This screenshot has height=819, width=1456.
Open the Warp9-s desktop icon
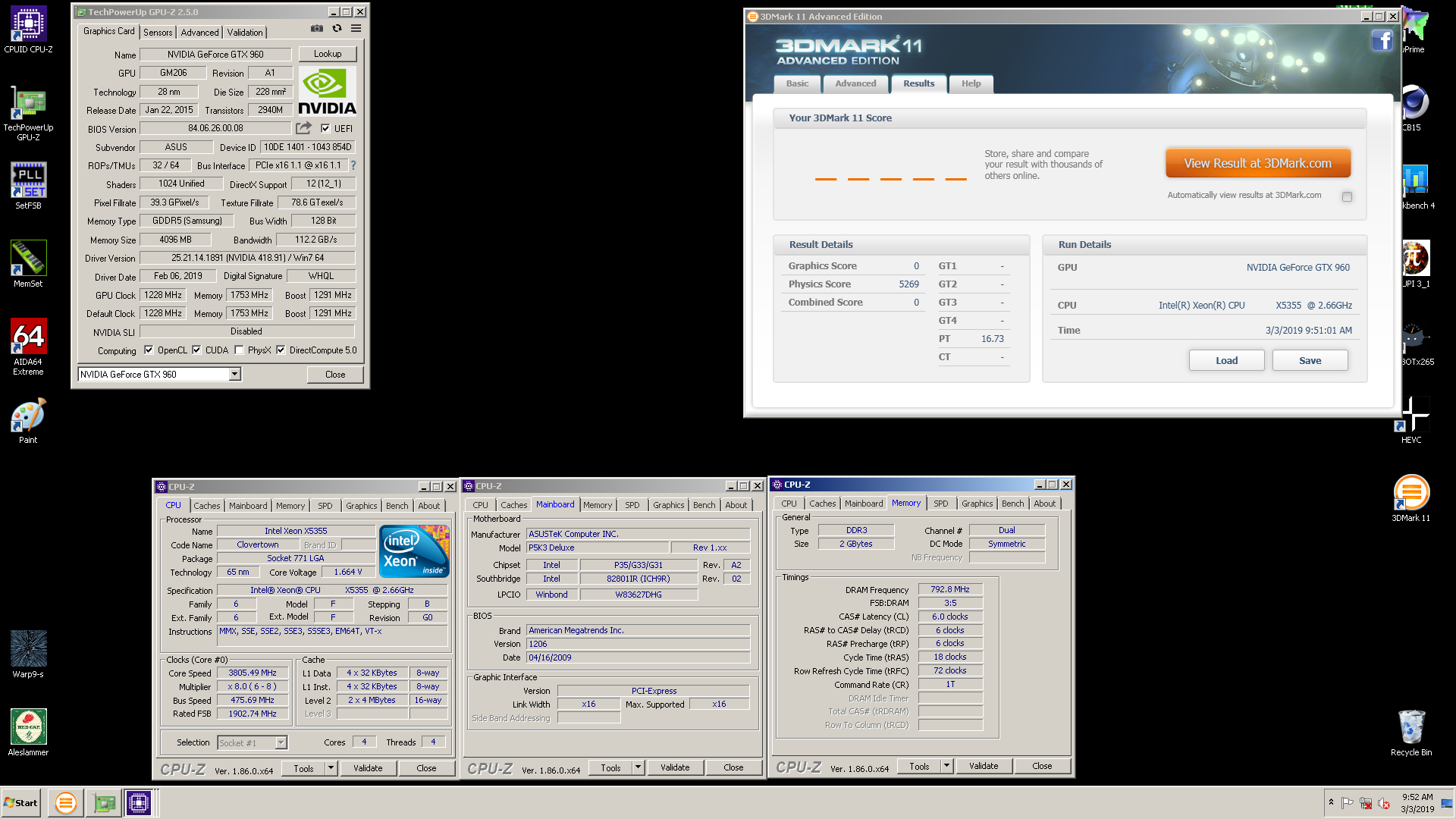(28, 654)
